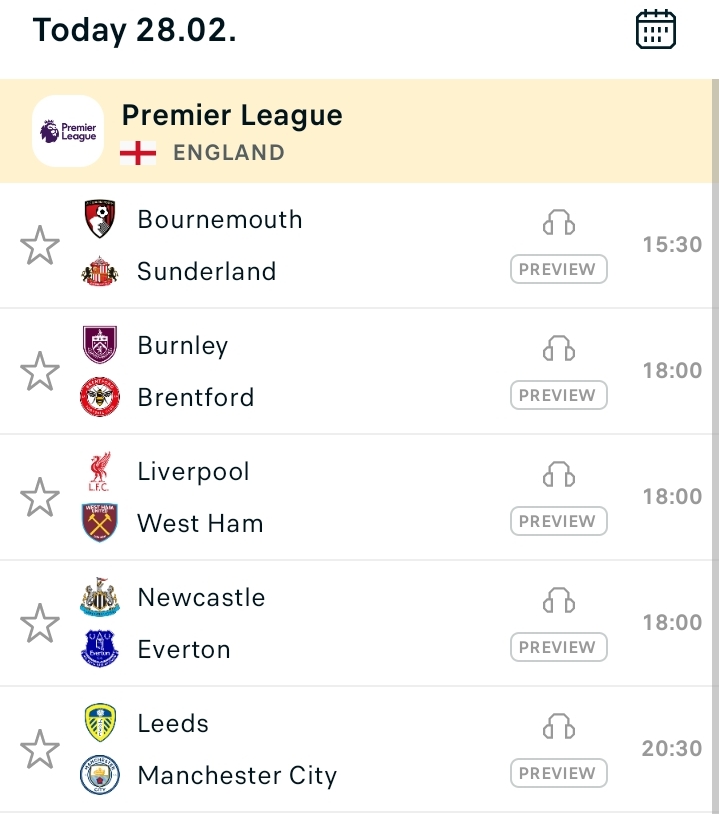
Task: Select the Manchester City team name
Action: [237, 776]
